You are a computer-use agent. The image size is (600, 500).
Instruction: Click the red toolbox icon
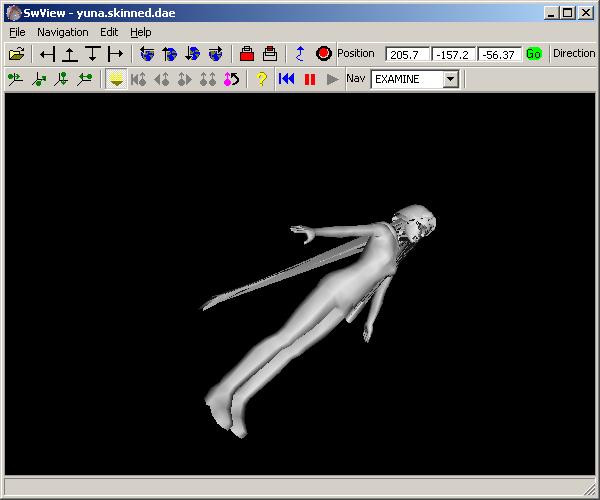246,54
